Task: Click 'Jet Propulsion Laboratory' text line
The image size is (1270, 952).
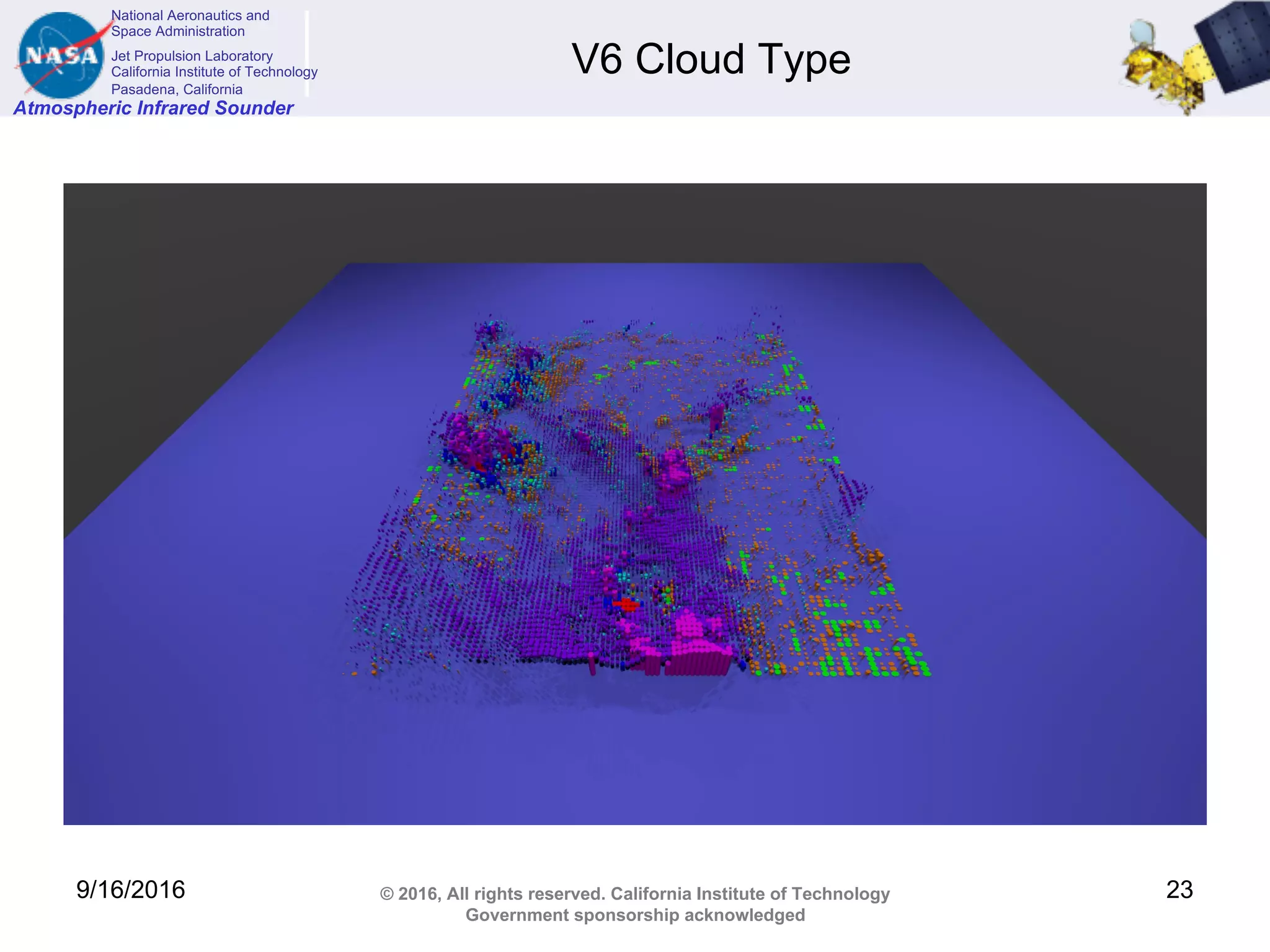Action: point(192,56)
